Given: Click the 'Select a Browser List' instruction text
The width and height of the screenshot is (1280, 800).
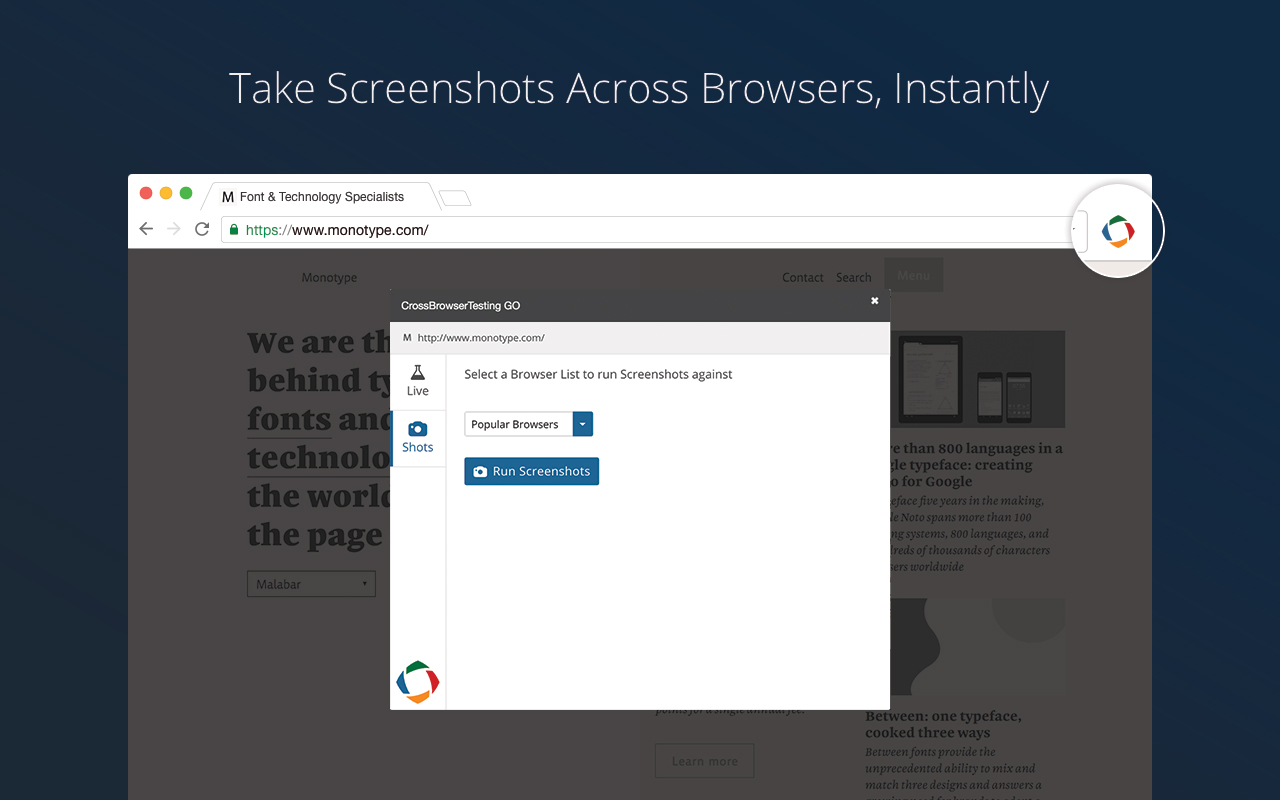Looking at the screenshot, I should 598,374.
